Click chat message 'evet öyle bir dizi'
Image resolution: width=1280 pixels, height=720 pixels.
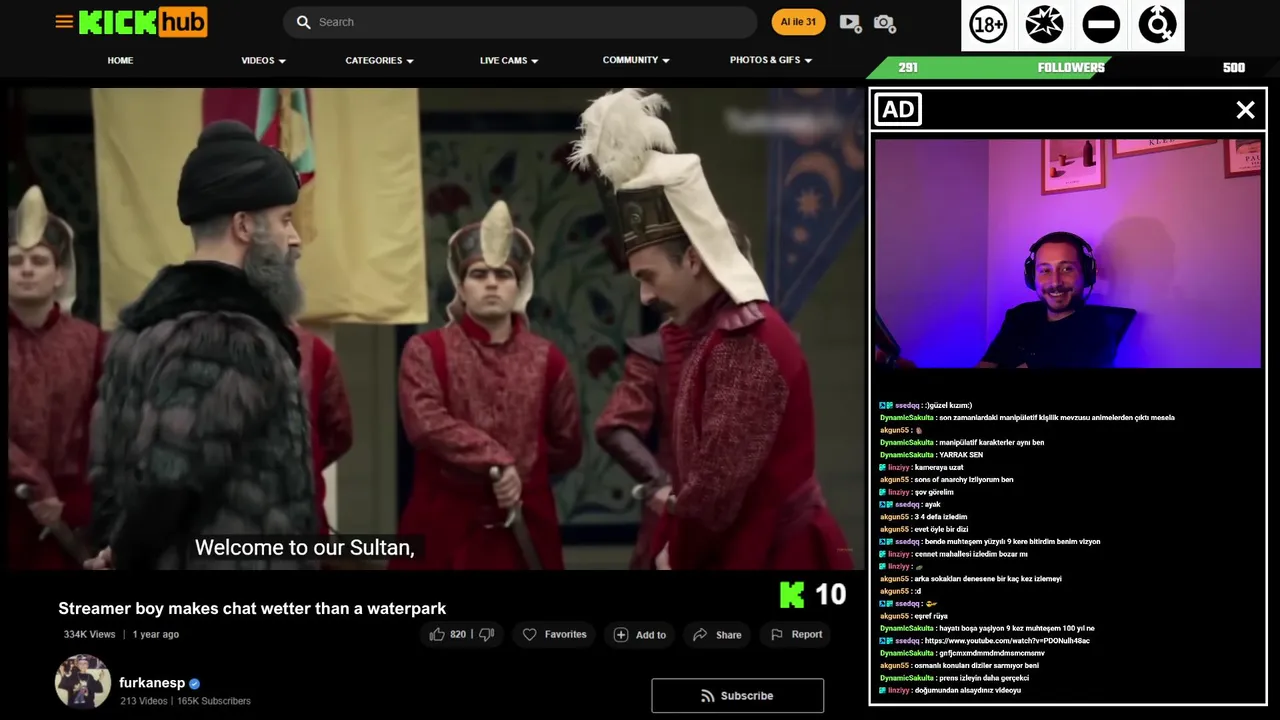click(941, 529)
